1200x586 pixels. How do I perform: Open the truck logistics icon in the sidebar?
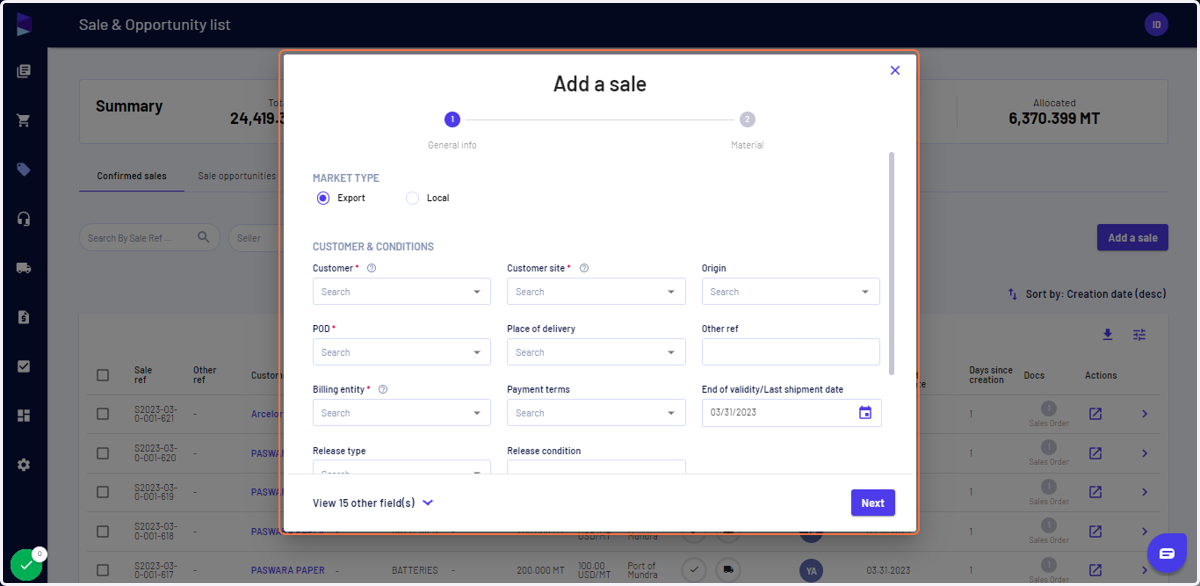coord(24,268)
